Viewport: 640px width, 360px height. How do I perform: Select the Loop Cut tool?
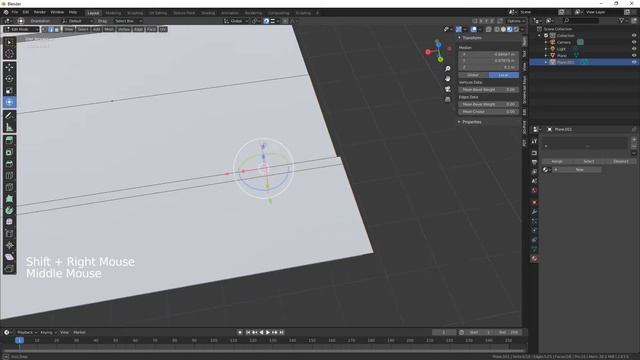pyautogui.click(x=9, y=176)
